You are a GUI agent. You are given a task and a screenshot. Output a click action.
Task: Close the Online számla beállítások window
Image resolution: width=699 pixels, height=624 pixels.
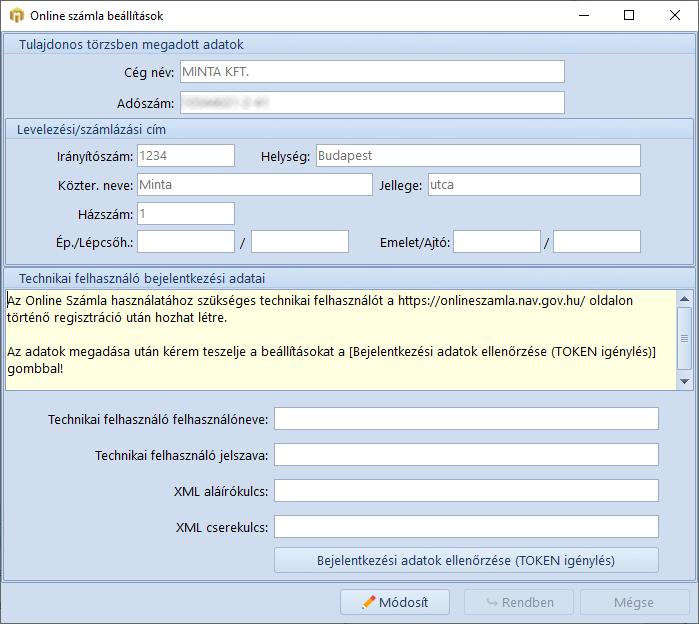tap(674, 16)
